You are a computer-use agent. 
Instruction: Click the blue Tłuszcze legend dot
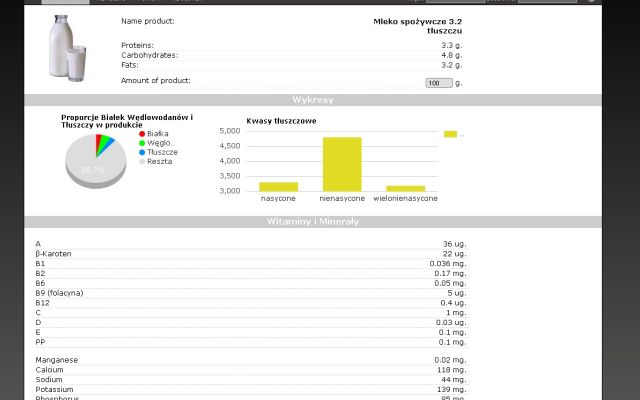pyautogui.click(x=142, y=152)
